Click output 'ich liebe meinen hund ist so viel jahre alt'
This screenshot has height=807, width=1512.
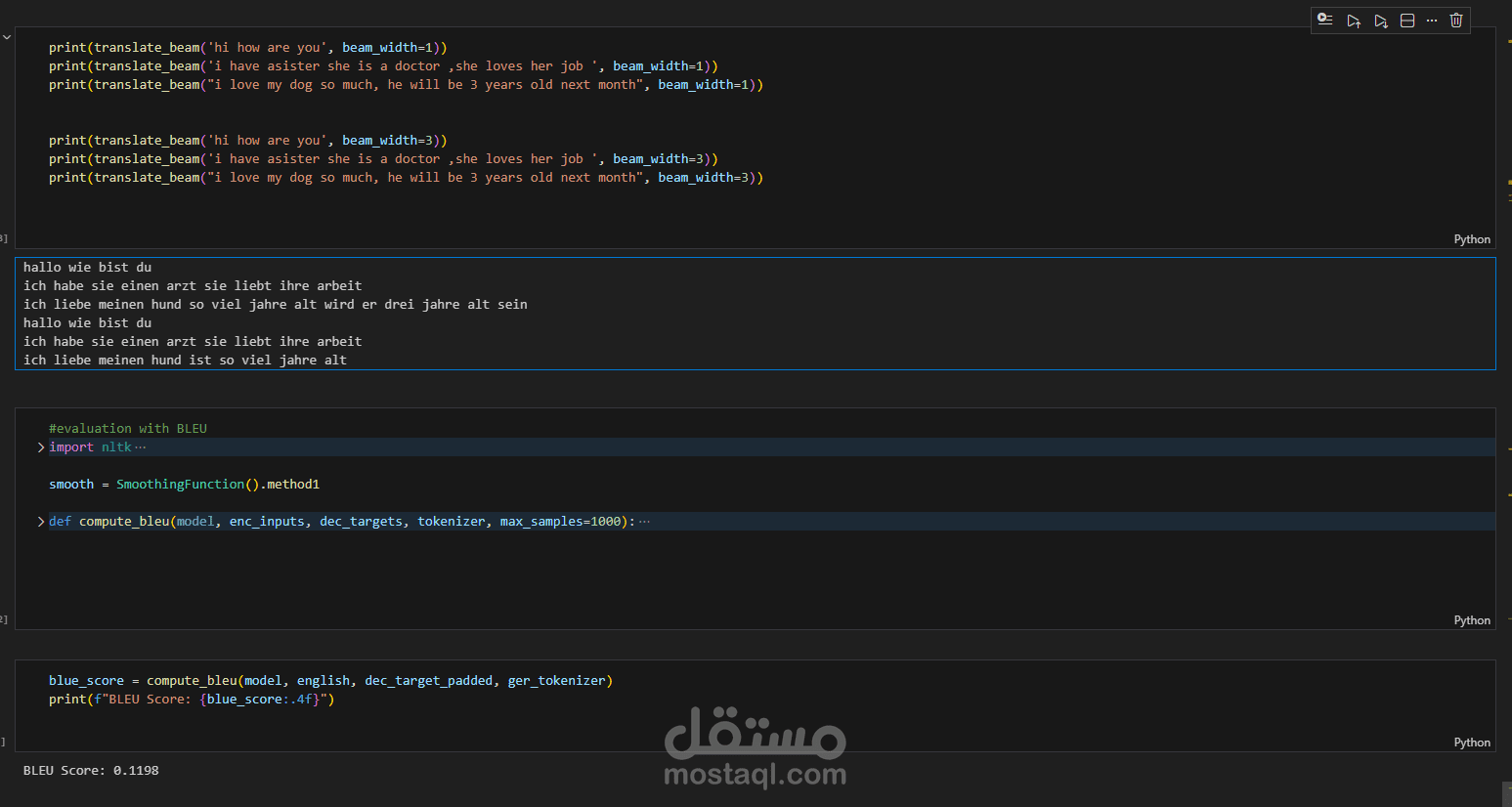click(x=185, y=361)
